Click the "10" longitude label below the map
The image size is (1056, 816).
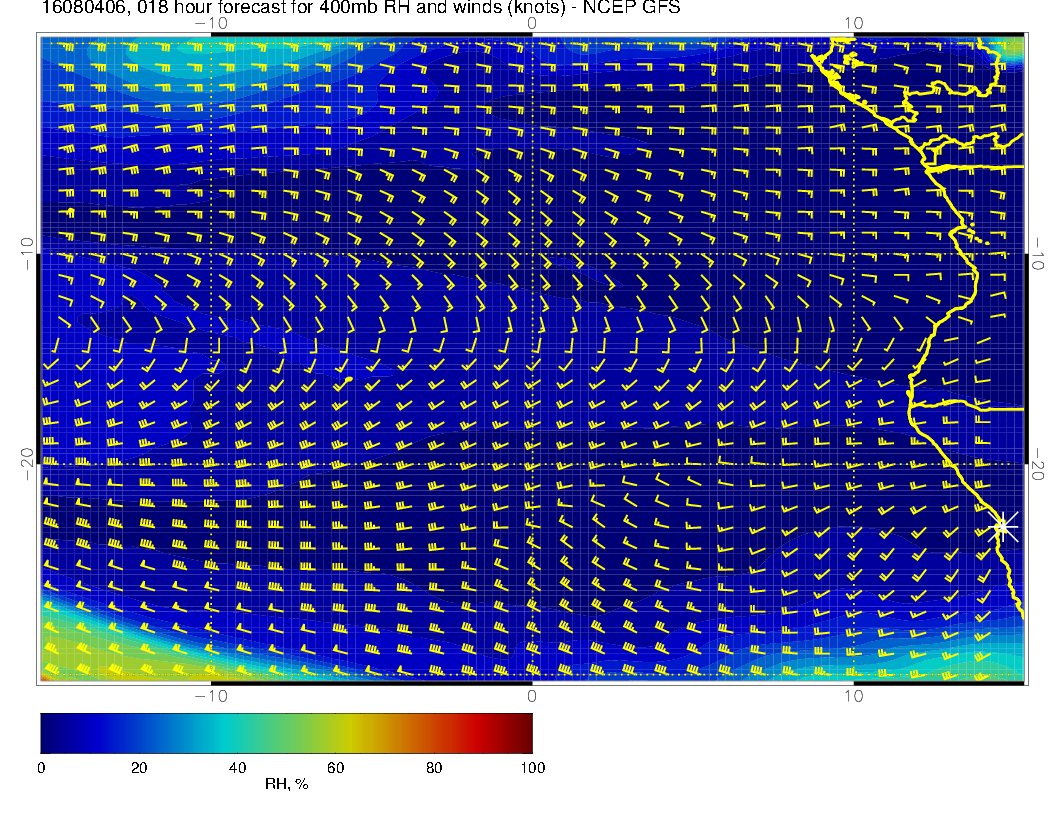pos(853,696)
